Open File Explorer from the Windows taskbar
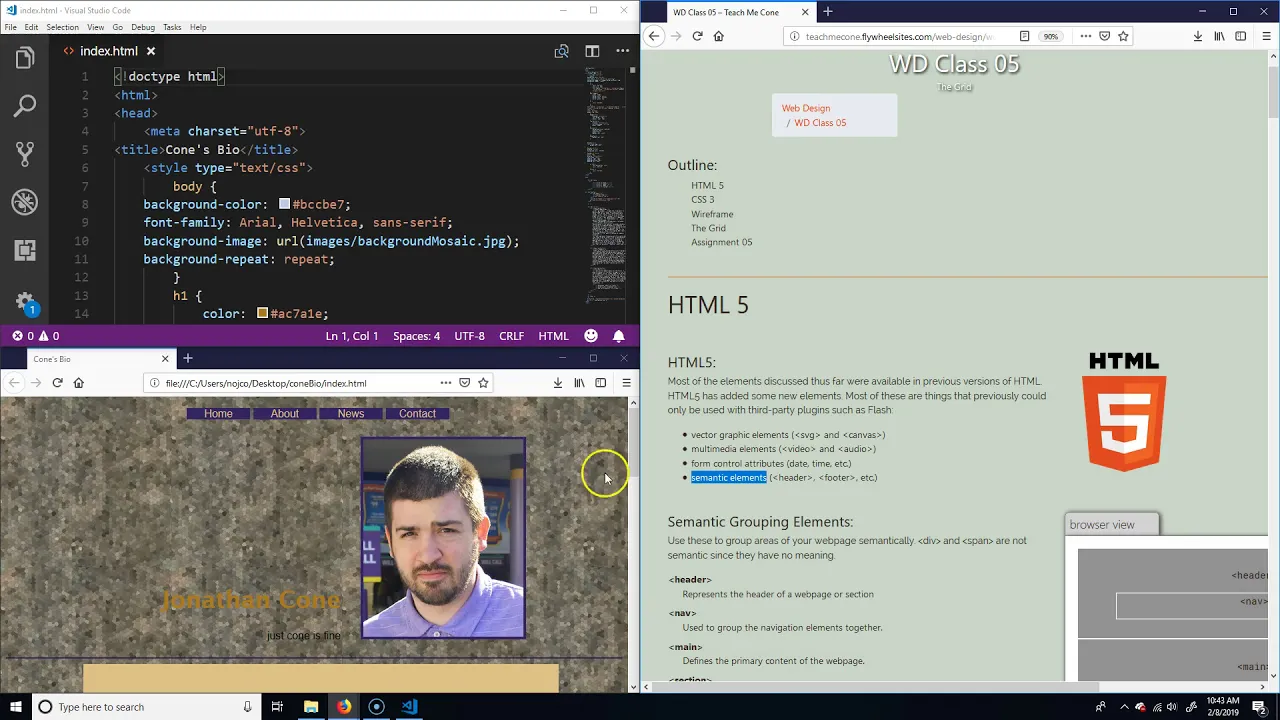 [311, 707]
